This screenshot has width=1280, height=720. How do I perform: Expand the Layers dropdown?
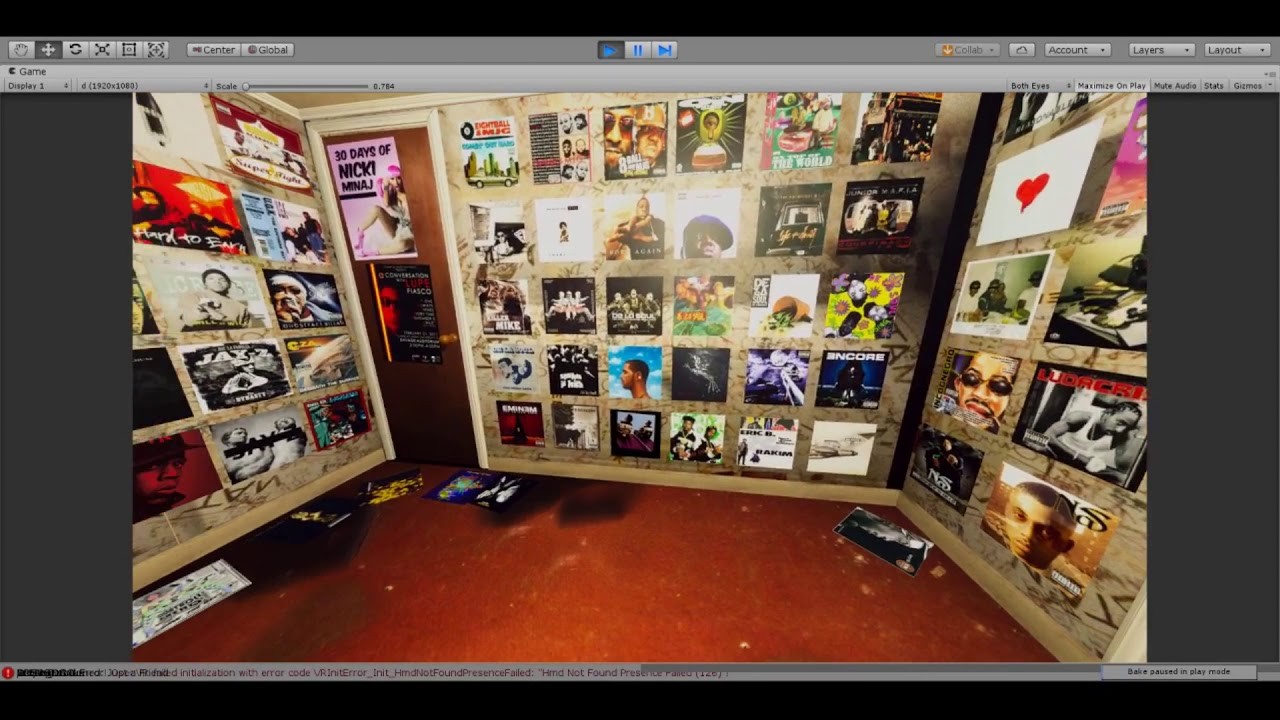tap(1161, 50)
